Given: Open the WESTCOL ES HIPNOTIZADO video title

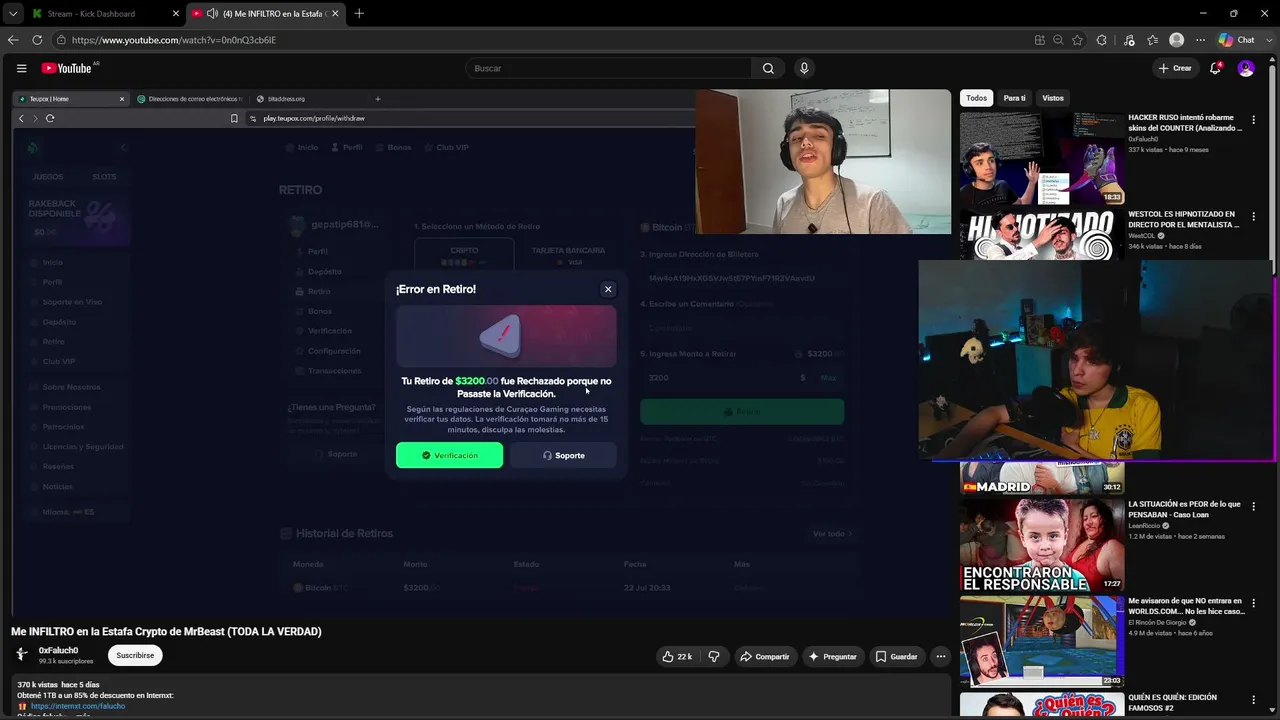Looking at the screenshot, I should [x=1185, y=220].
